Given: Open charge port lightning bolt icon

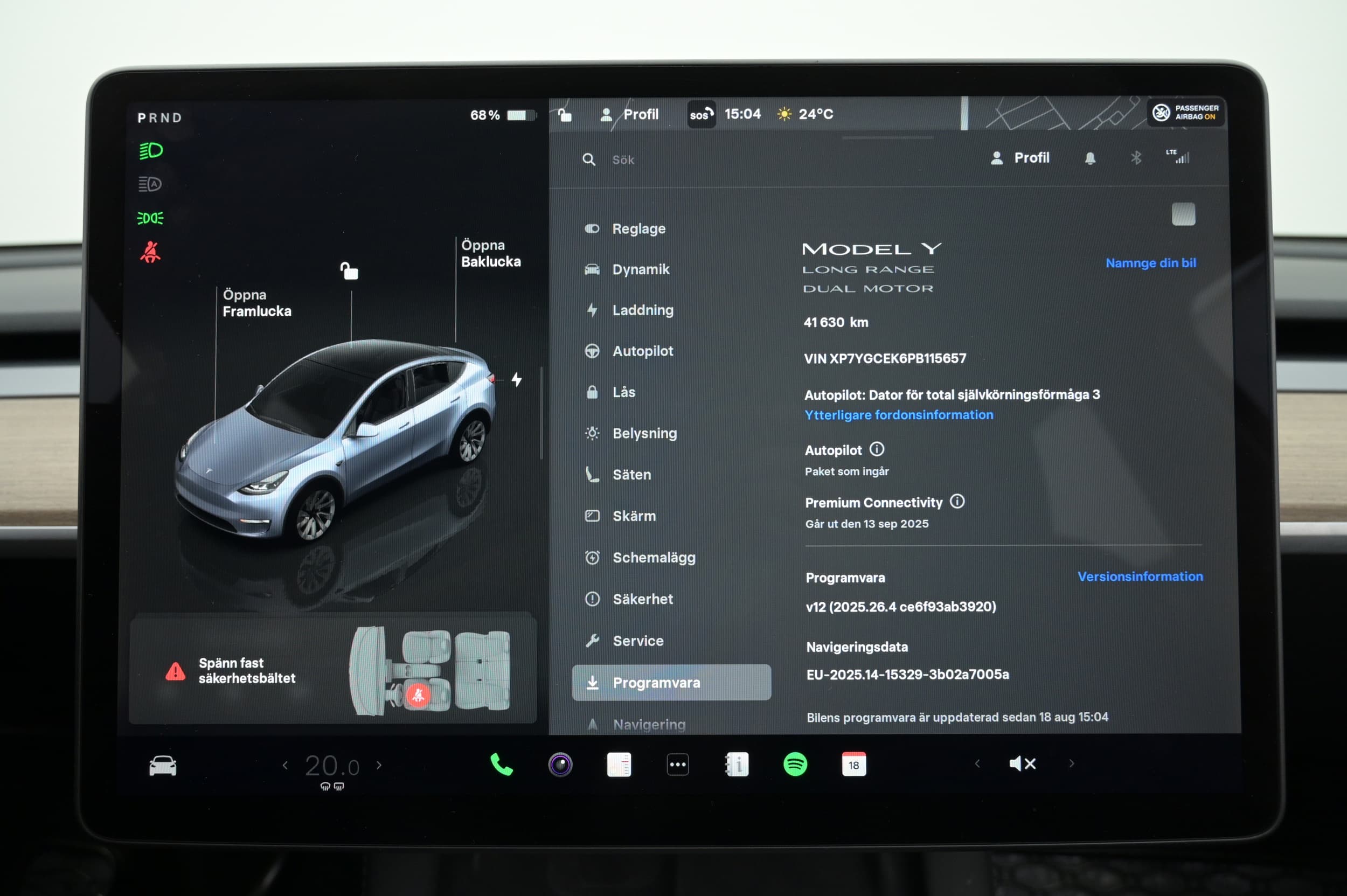Looking at the screenshot, I should tap(517, 379).
